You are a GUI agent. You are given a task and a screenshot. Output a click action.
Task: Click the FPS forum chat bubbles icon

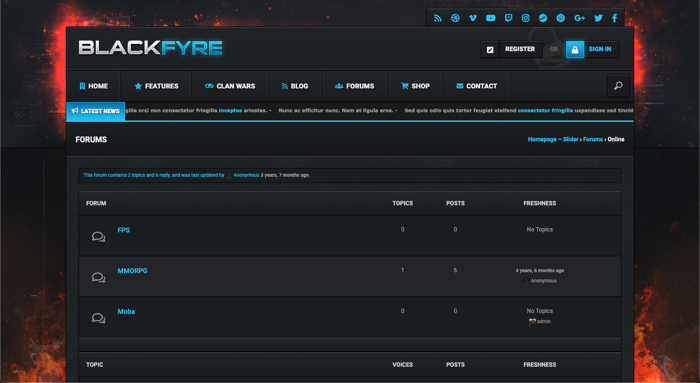coord(98,236)
